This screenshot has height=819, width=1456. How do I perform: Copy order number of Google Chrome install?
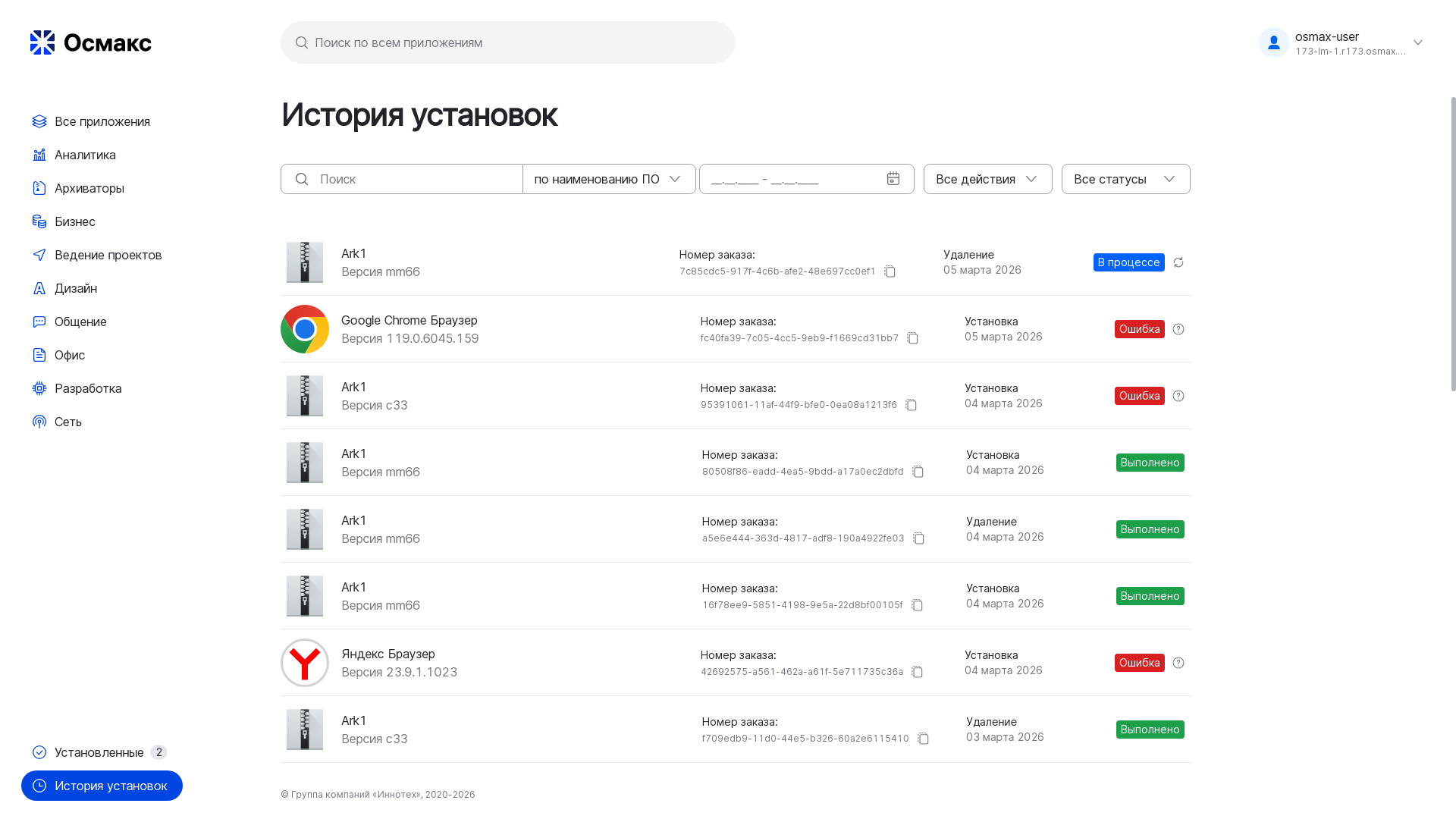click(x=912, y=338)
